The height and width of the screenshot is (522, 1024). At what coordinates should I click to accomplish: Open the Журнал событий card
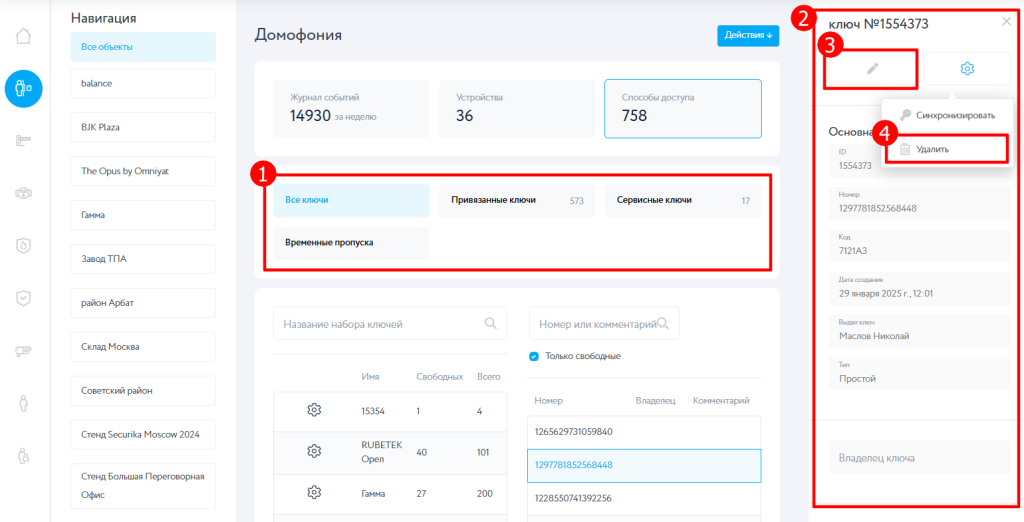351,108
